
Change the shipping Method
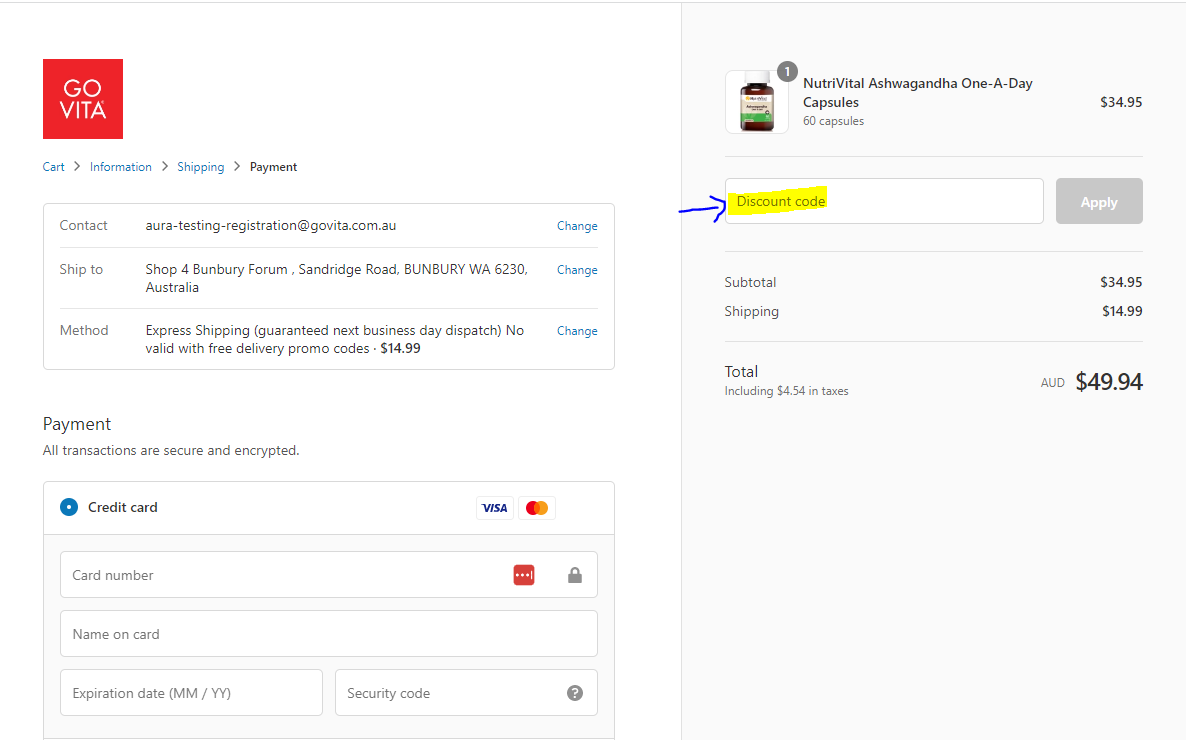[x=577, y=331]
